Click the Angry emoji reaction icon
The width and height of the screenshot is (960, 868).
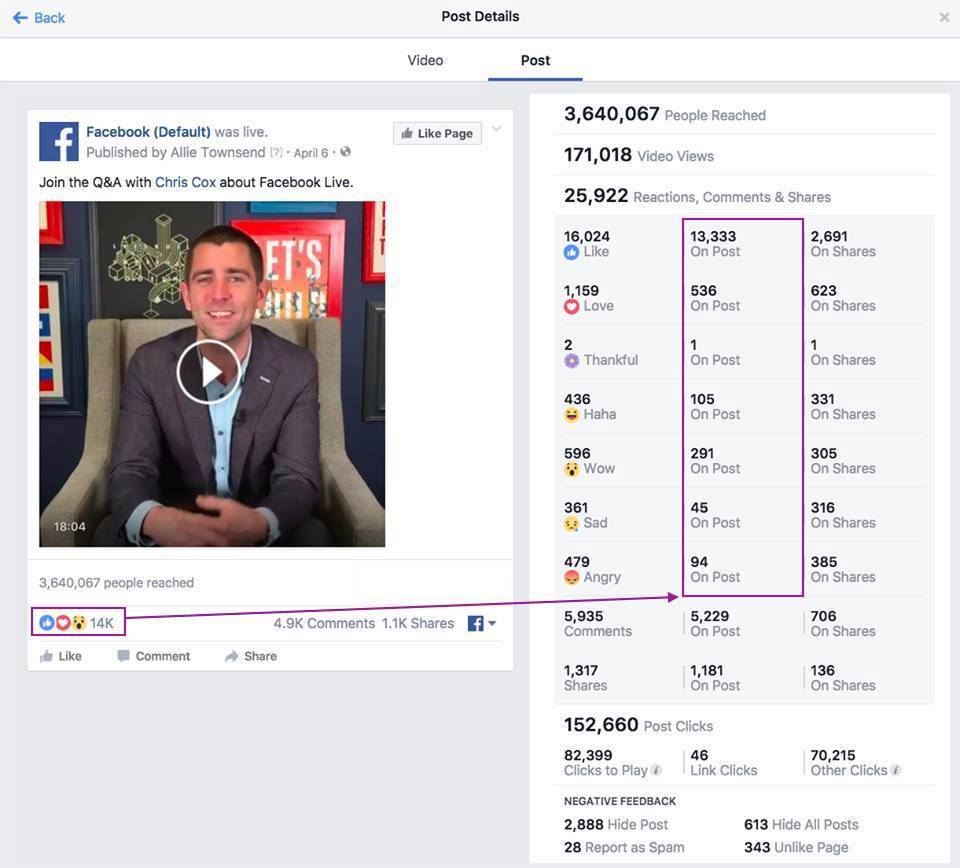571,577
